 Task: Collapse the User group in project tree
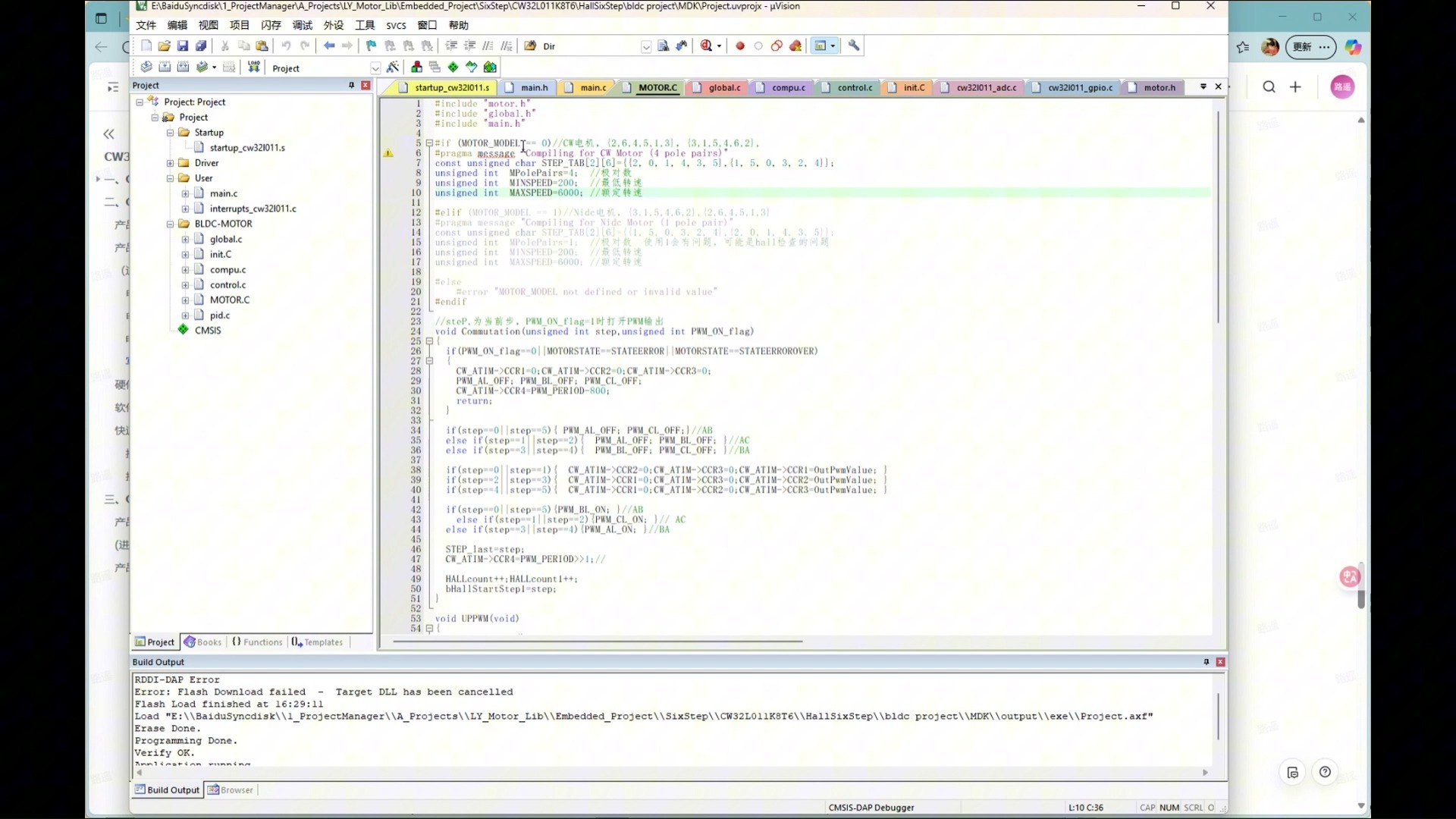coord(170,178)
